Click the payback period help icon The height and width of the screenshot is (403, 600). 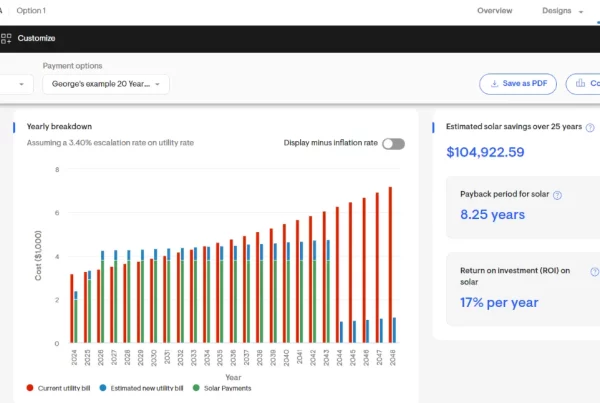(557, 196)
